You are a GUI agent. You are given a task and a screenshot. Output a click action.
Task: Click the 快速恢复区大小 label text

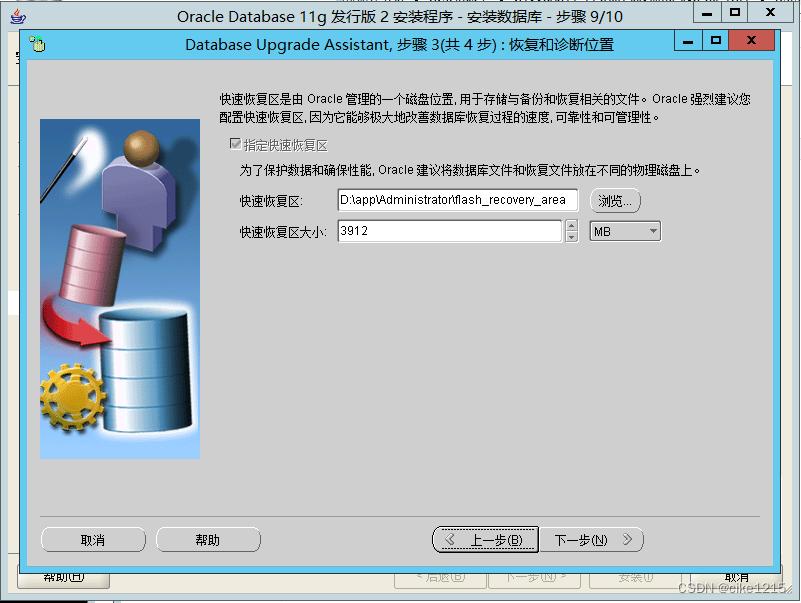(283, 233)
